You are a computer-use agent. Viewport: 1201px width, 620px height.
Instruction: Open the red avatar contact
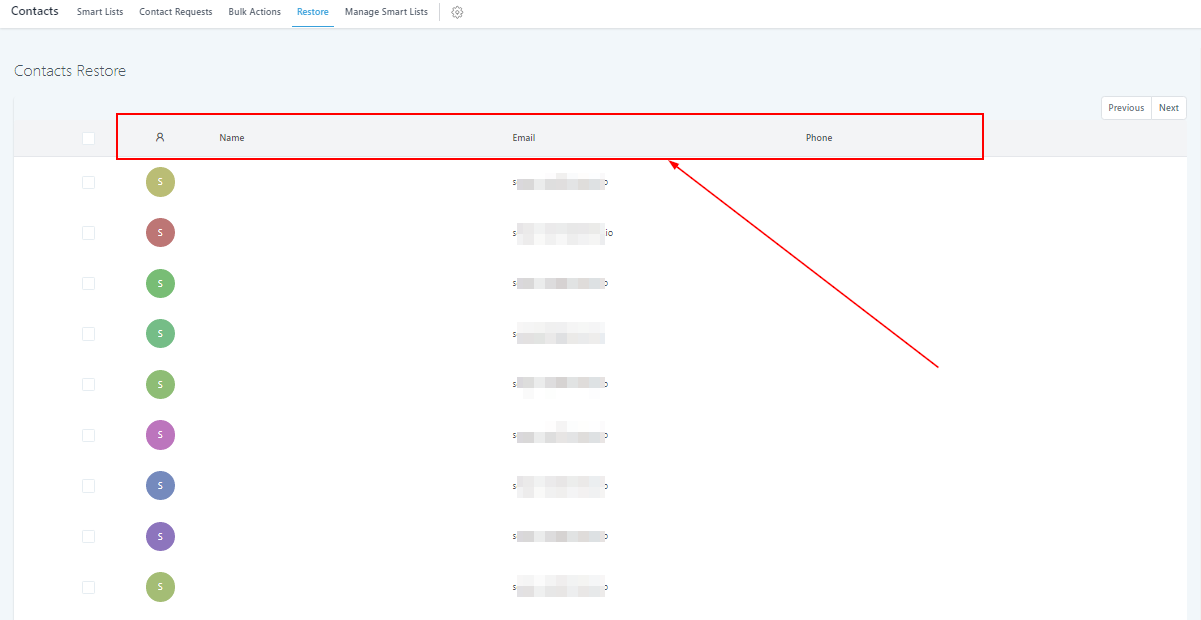[160, 233]
